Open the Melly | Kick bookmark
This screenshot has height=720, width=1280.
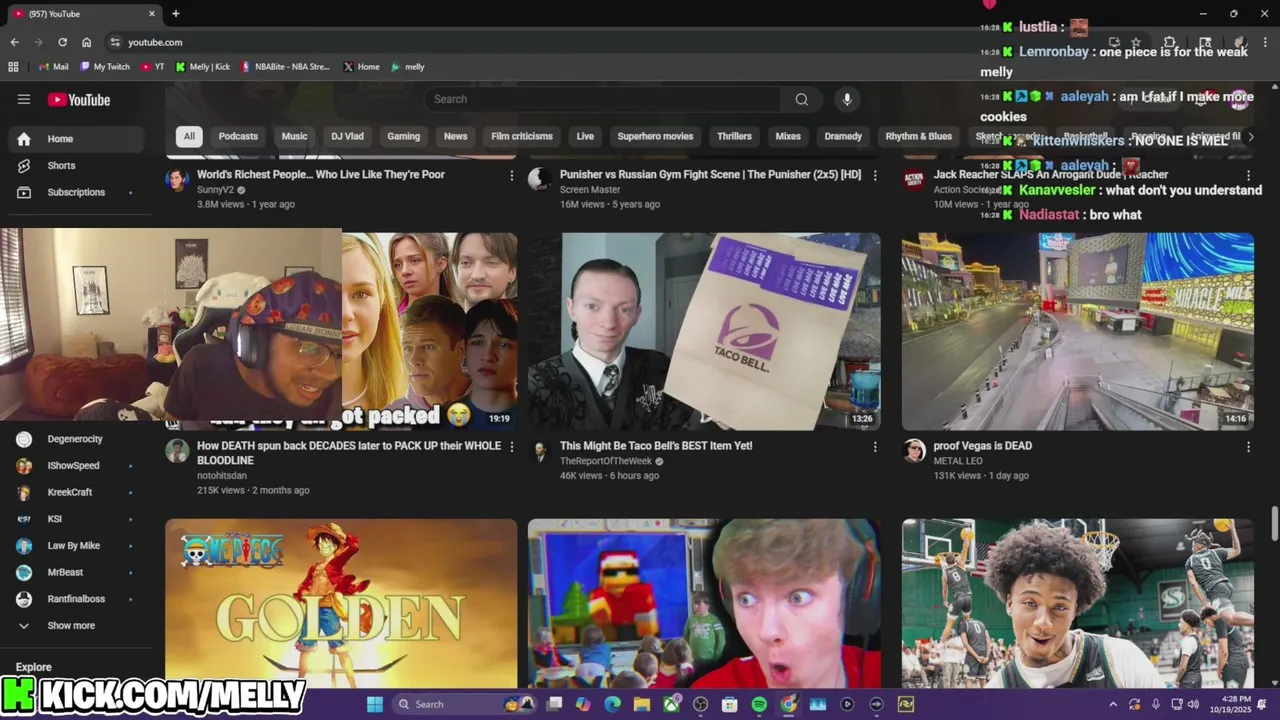203,67
